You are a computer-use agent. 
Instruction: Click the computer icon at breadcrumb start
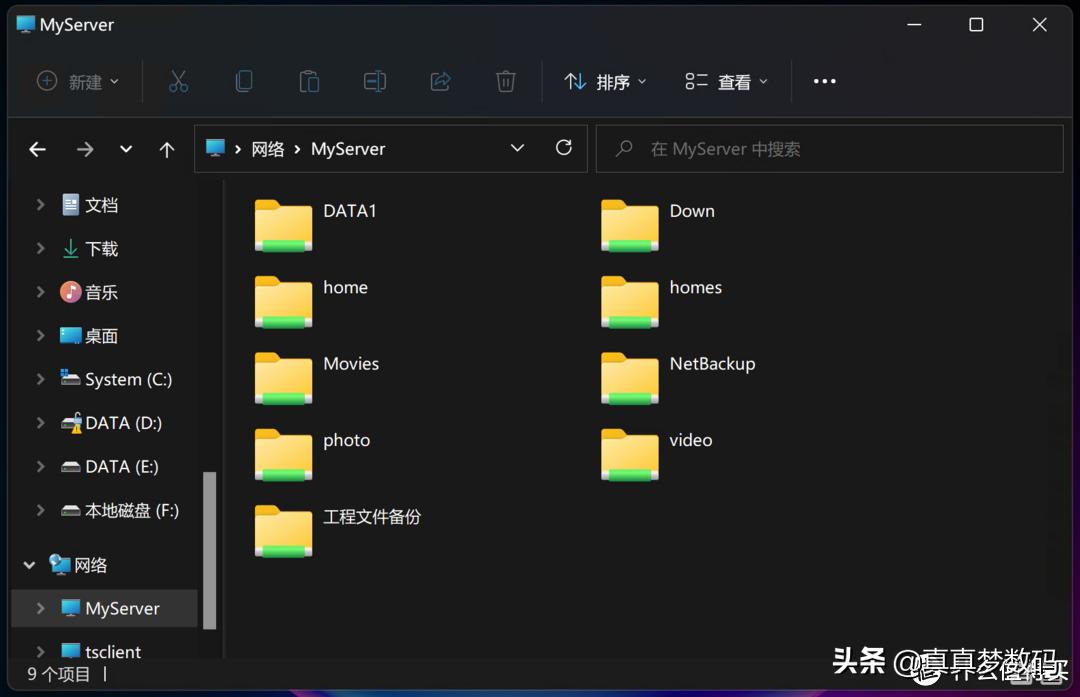click(214, 148)
